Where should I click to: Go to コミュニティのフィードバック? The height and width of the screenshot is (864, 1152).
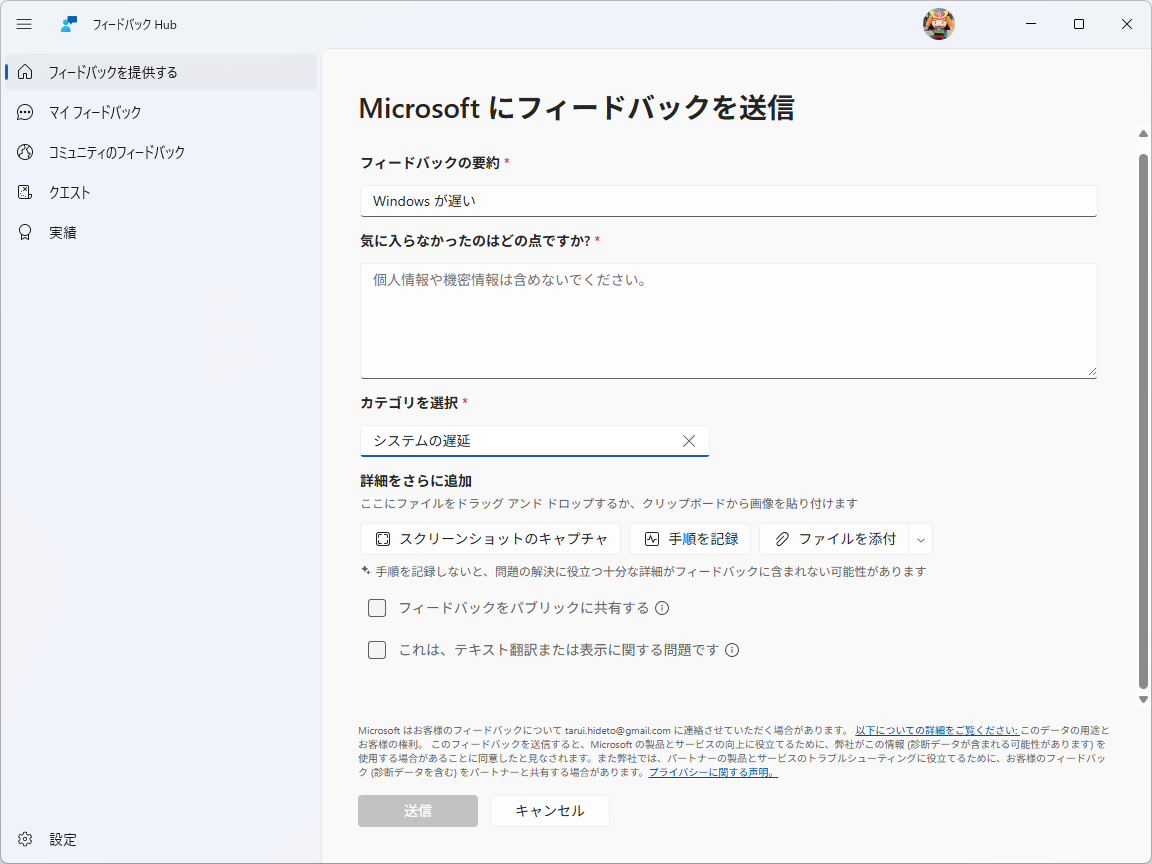click(161, 152)
